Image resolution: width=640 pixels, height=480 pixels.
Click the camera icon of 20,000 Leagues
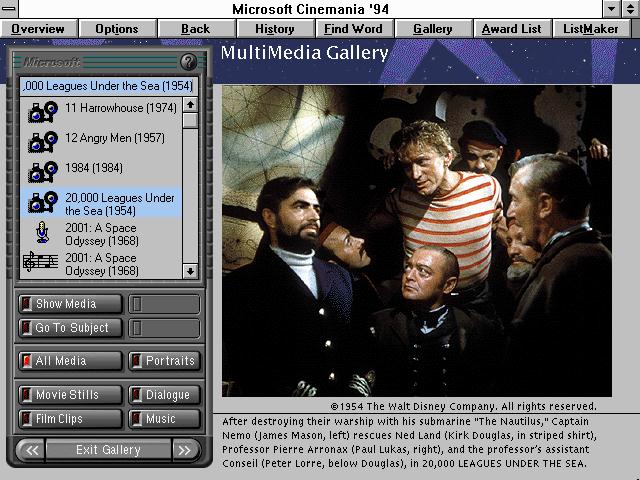[x=43, y=202]
